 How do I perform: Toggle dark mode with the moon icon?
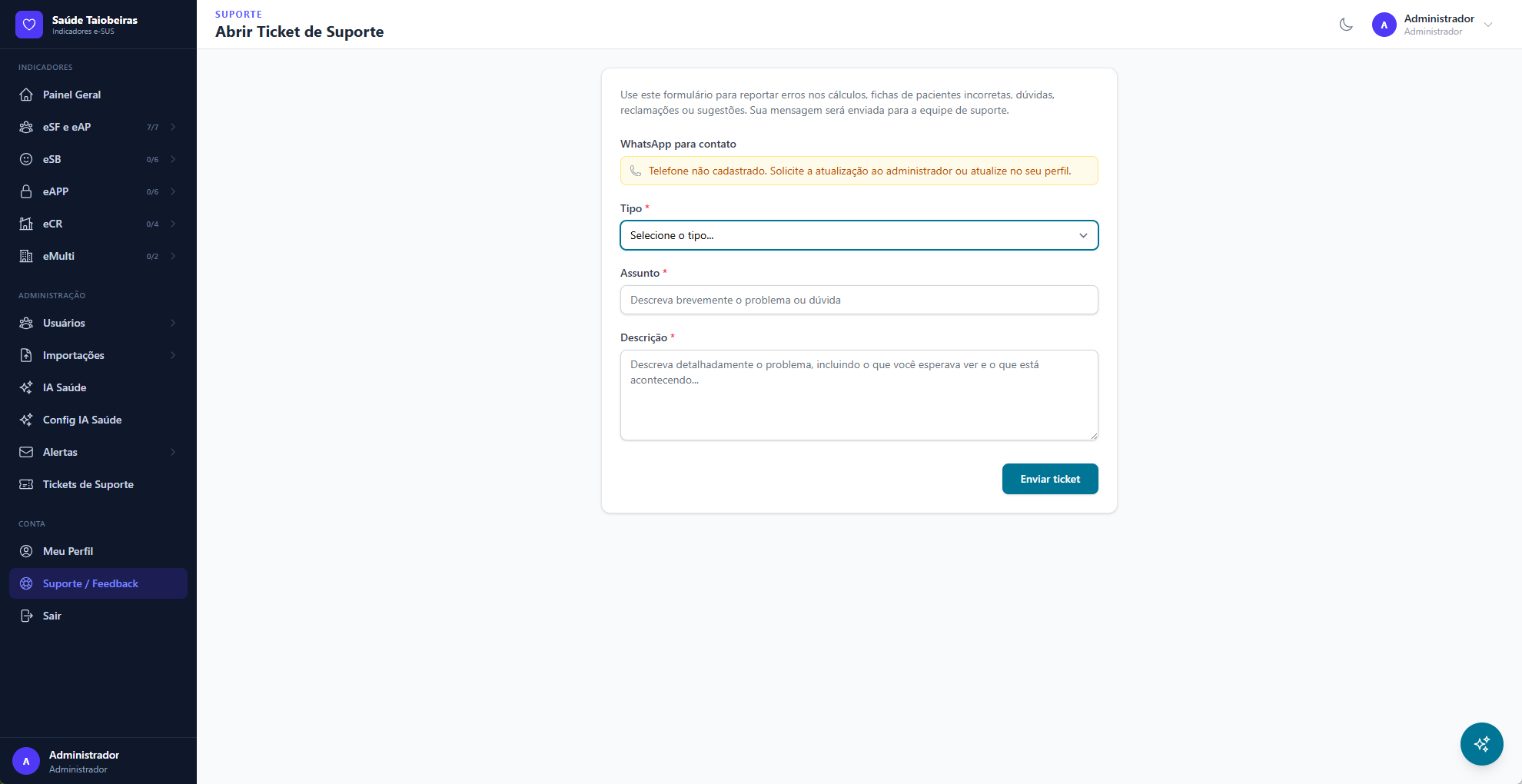(x=1346, y=25)
